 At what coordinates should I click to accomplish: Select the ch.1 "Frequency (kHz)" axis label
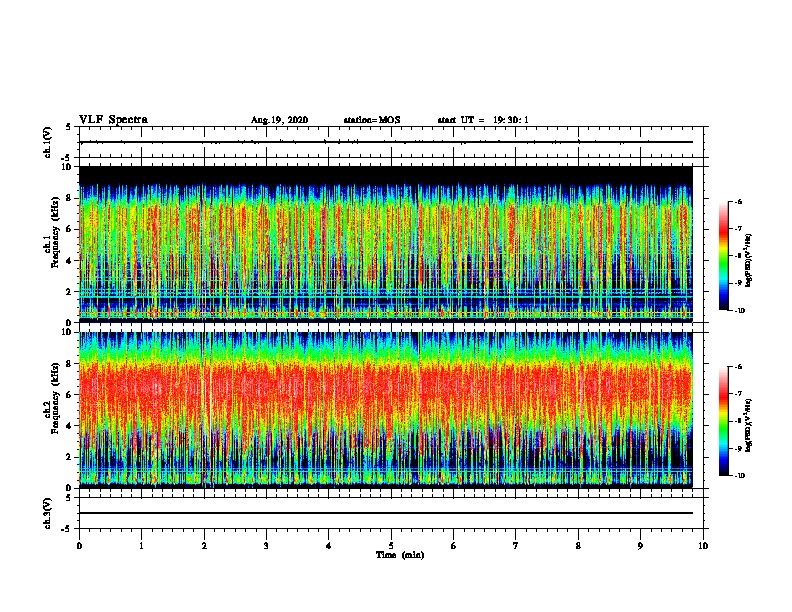pos(55,232)
